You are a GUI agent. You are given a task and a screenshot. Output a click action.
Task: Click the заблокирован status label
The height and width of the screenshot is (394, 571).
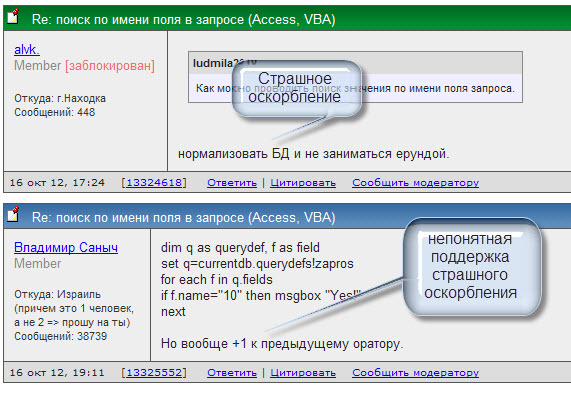coord(110,66)
